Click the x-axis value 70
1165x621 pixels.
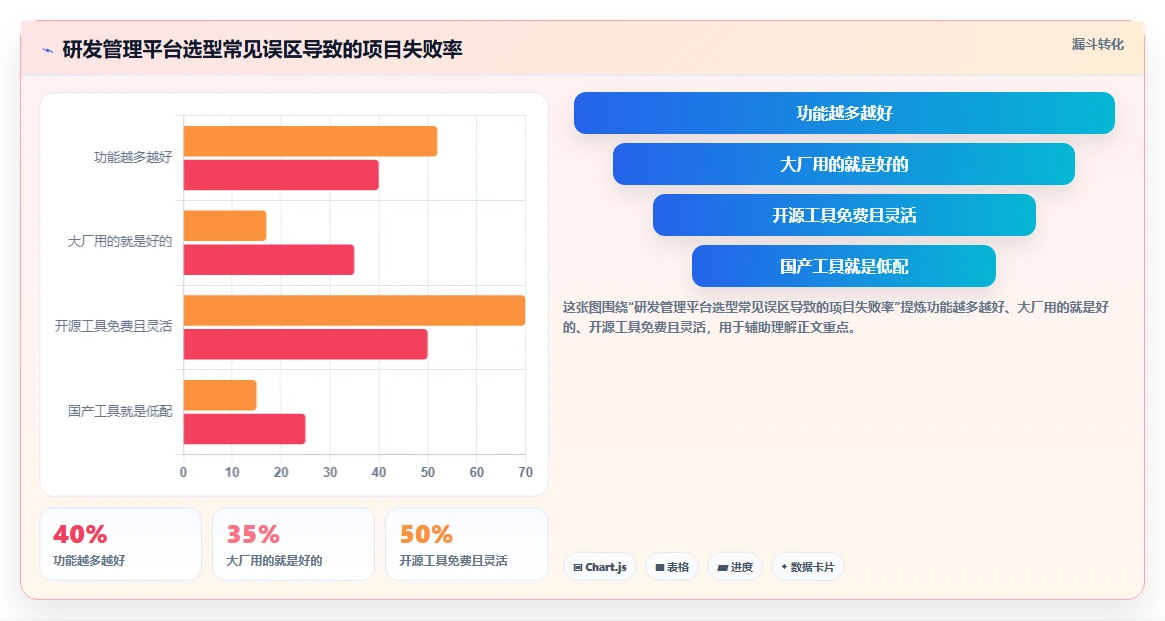(x=525, y=472)
